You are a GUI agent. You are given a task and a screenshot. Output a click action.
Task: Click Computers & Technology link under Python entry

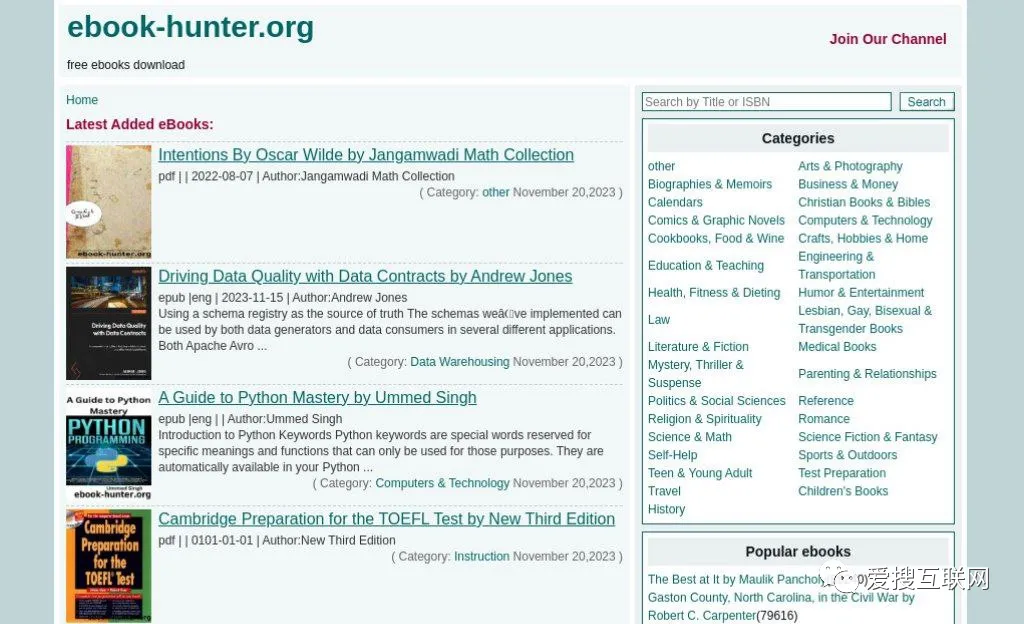(442, 483)
